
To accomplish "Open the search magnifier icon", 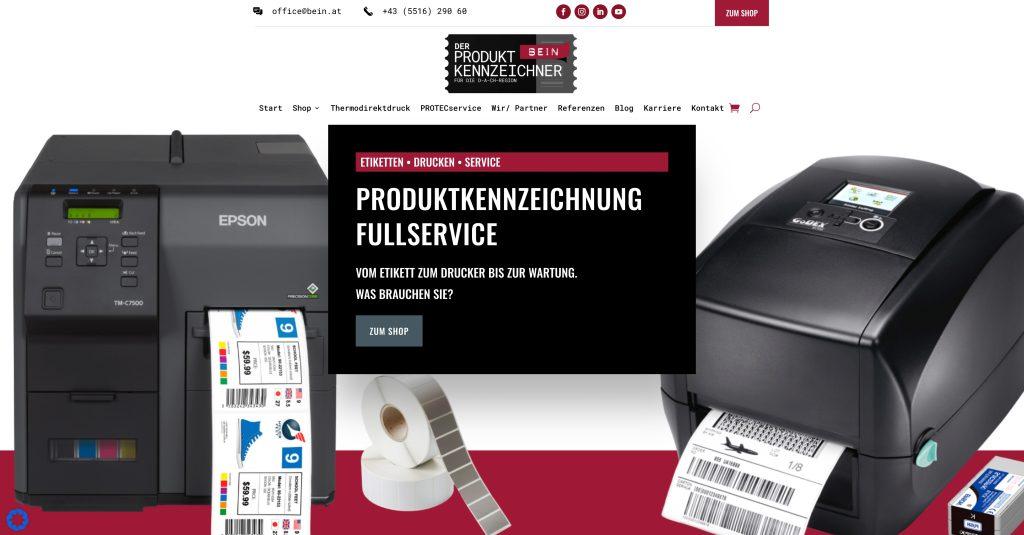I will point(755,108).
